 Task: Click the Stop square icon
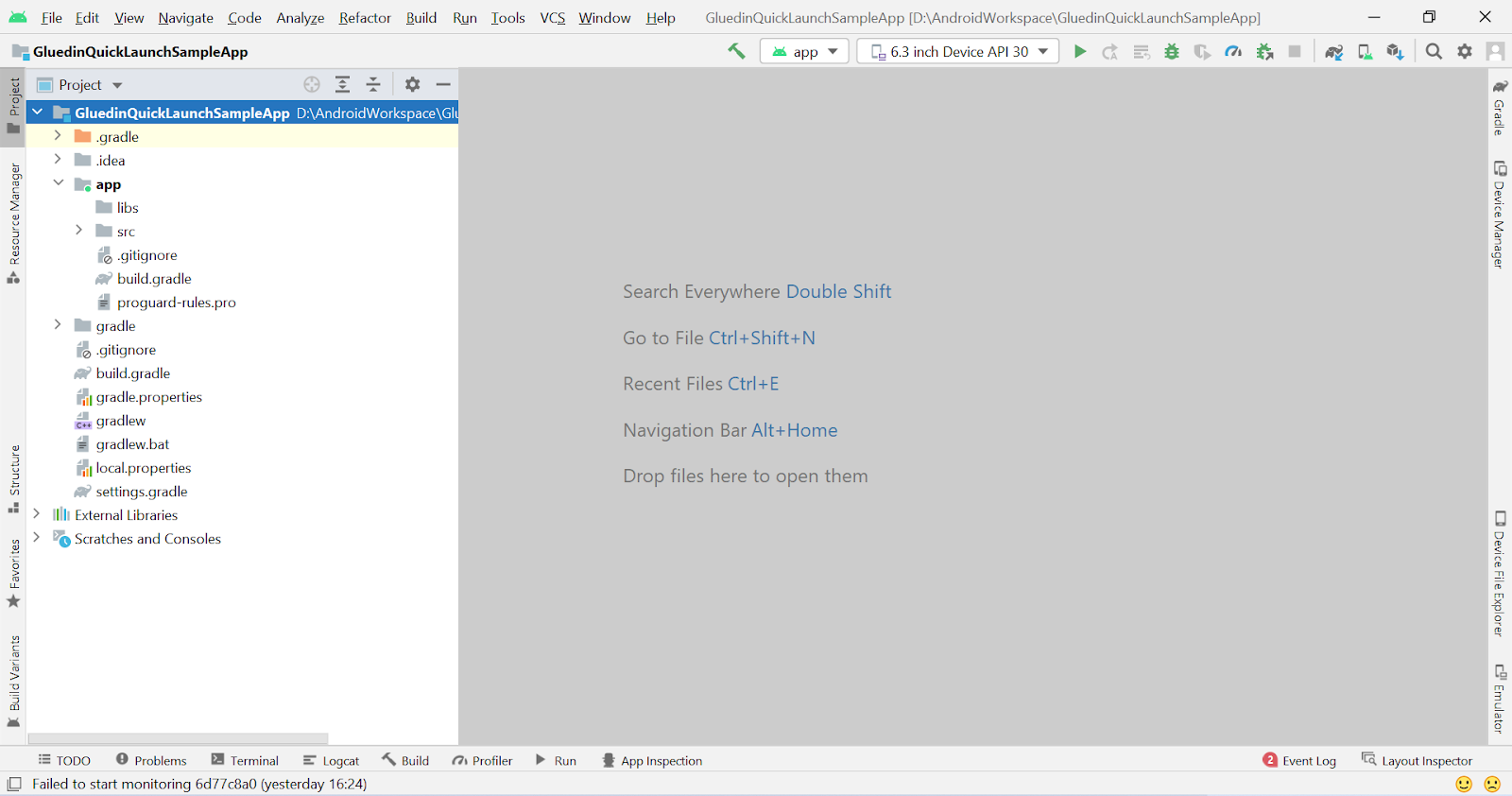pos(1295,52)
